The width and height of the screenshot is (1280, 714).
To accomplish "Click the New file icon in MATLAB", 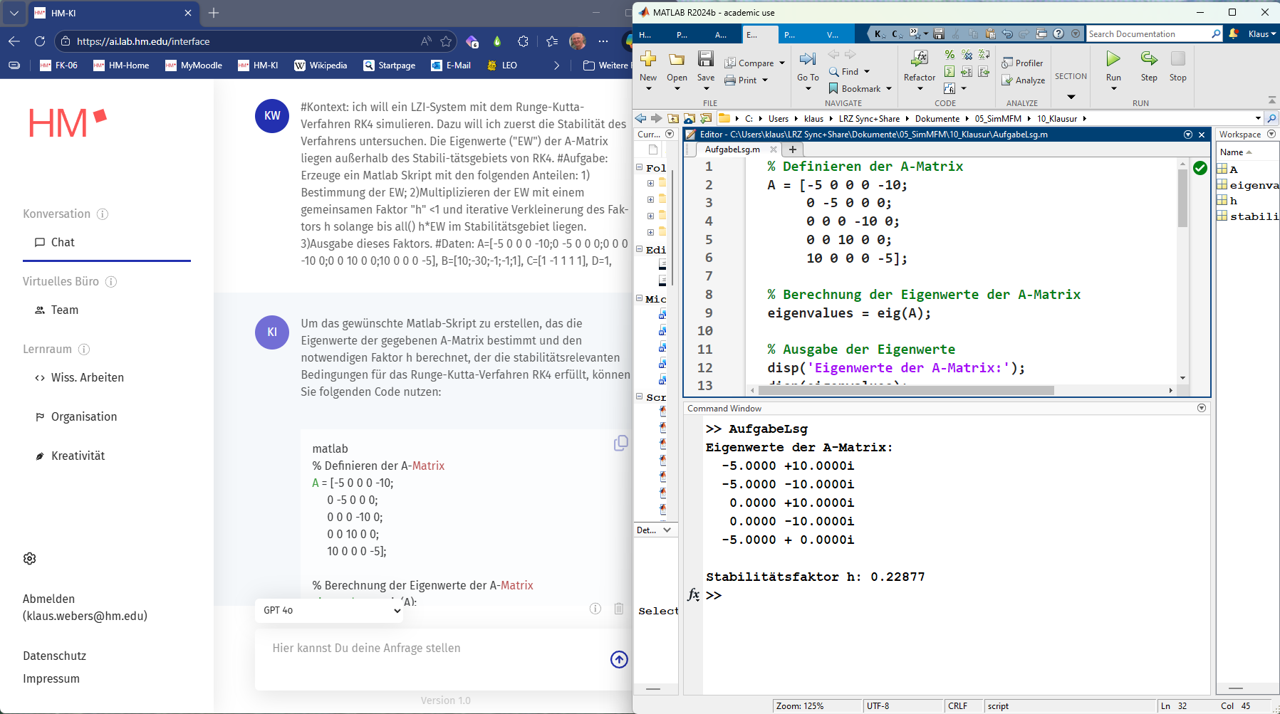I will click(648, 59).
